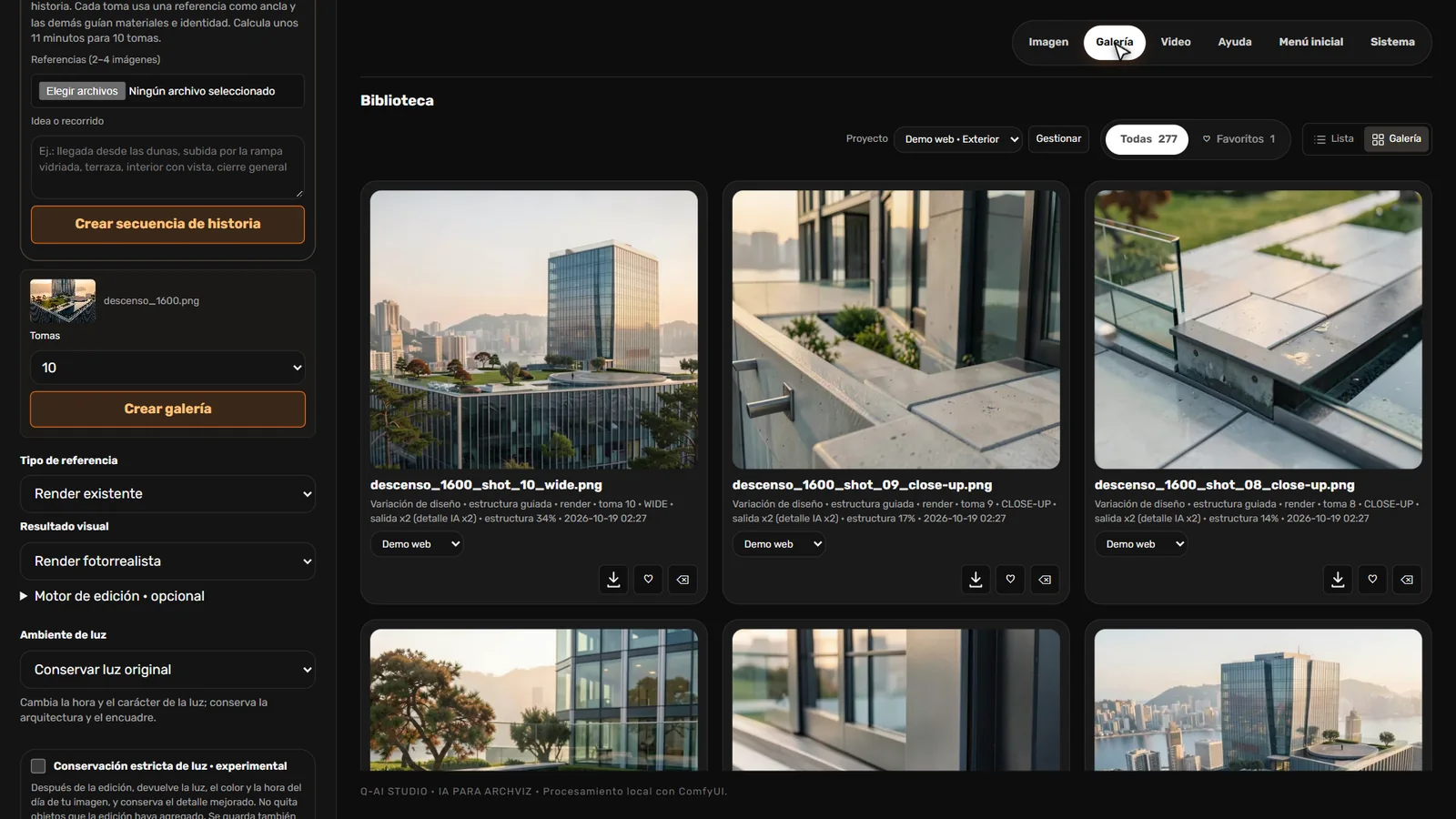This screenshot has width=1456, height=819.
Task: Click Crear secuencia de historia button
Action: [167, 224]
